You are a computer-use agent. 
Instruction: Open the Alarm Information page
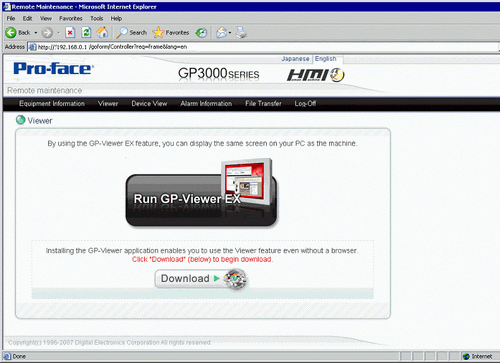pos(206,104)
